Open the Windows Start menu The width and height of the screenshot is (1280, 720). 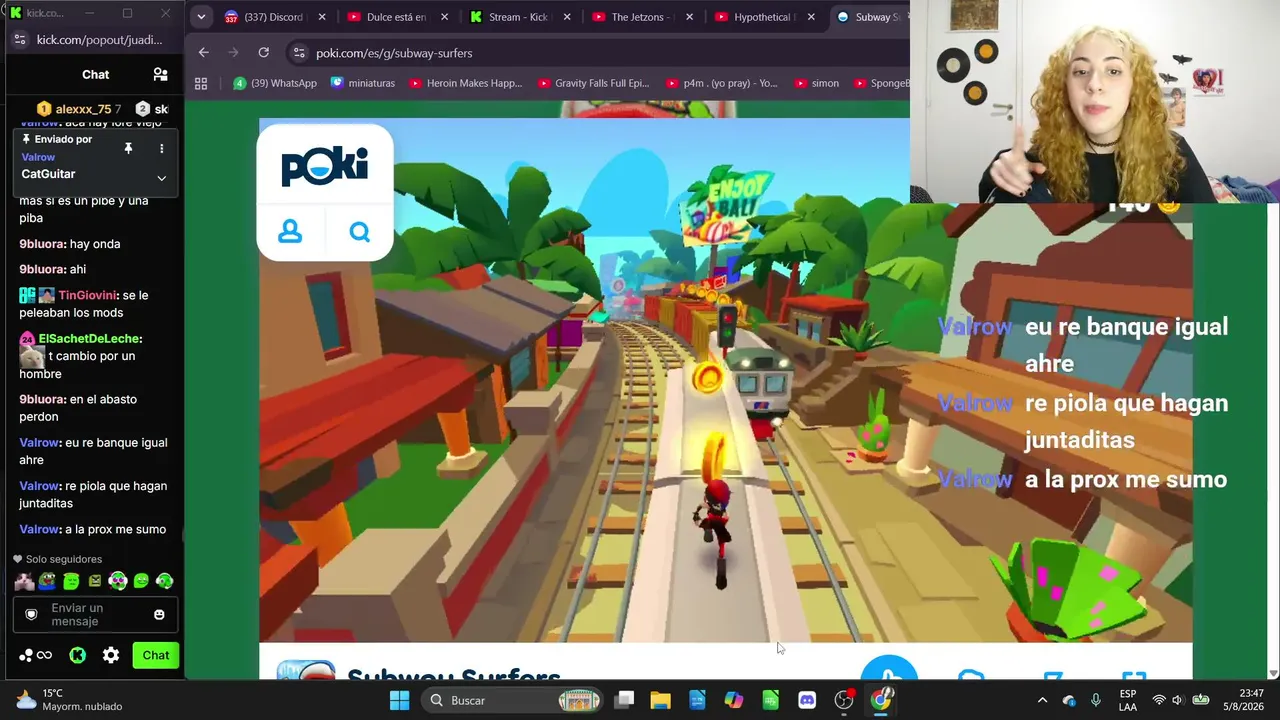click(399, 700)
